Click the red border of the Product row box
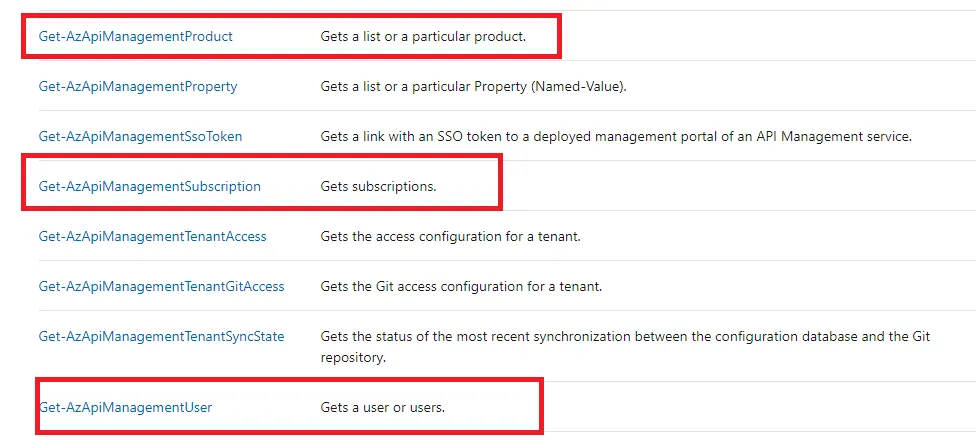The height and width of the screenshot is (440, 976). click(x=559, y=36)
